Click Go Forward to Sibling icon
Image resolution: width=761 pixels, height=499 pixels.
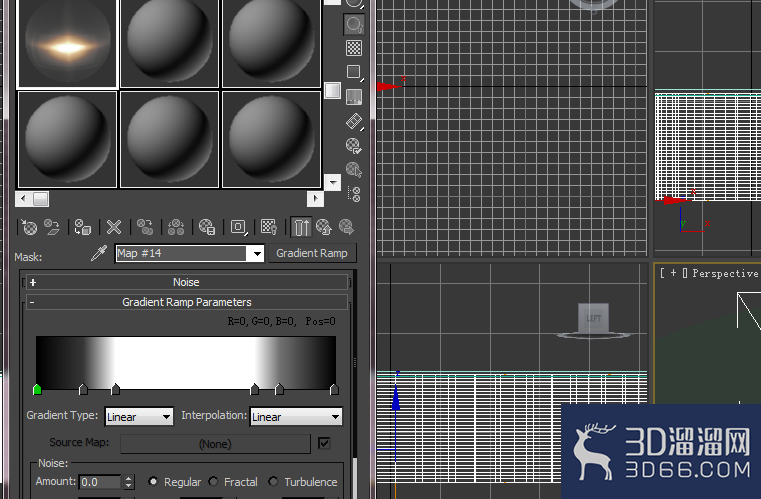tap(346, 227)
